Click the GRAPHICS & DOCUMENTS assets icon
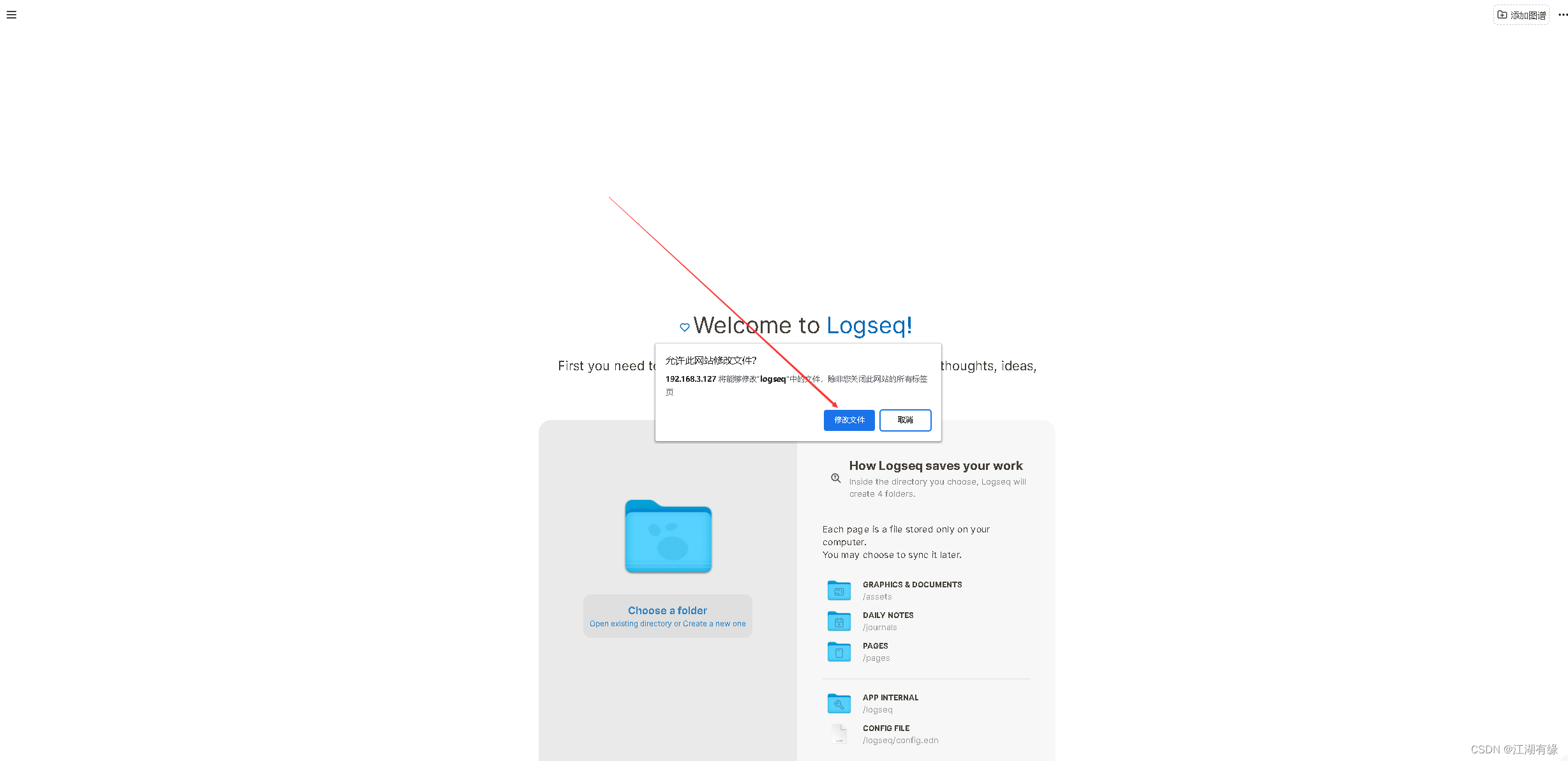 (838, 590)
